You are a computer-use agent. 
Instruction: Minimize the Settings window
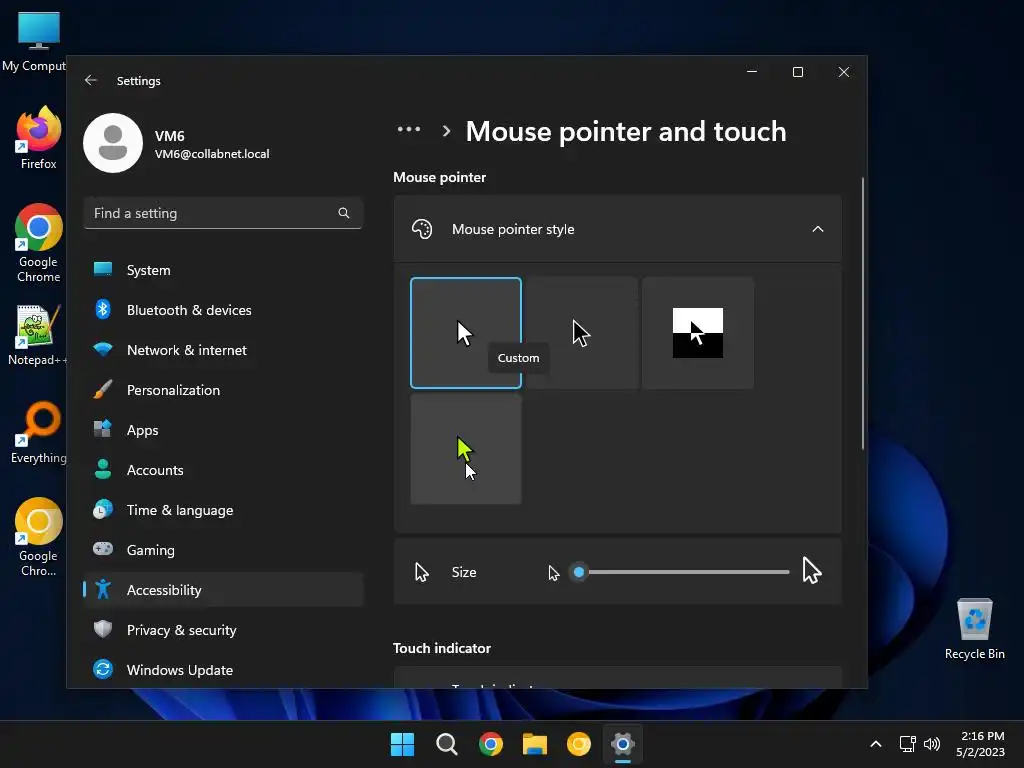click(x=752, y=72)
